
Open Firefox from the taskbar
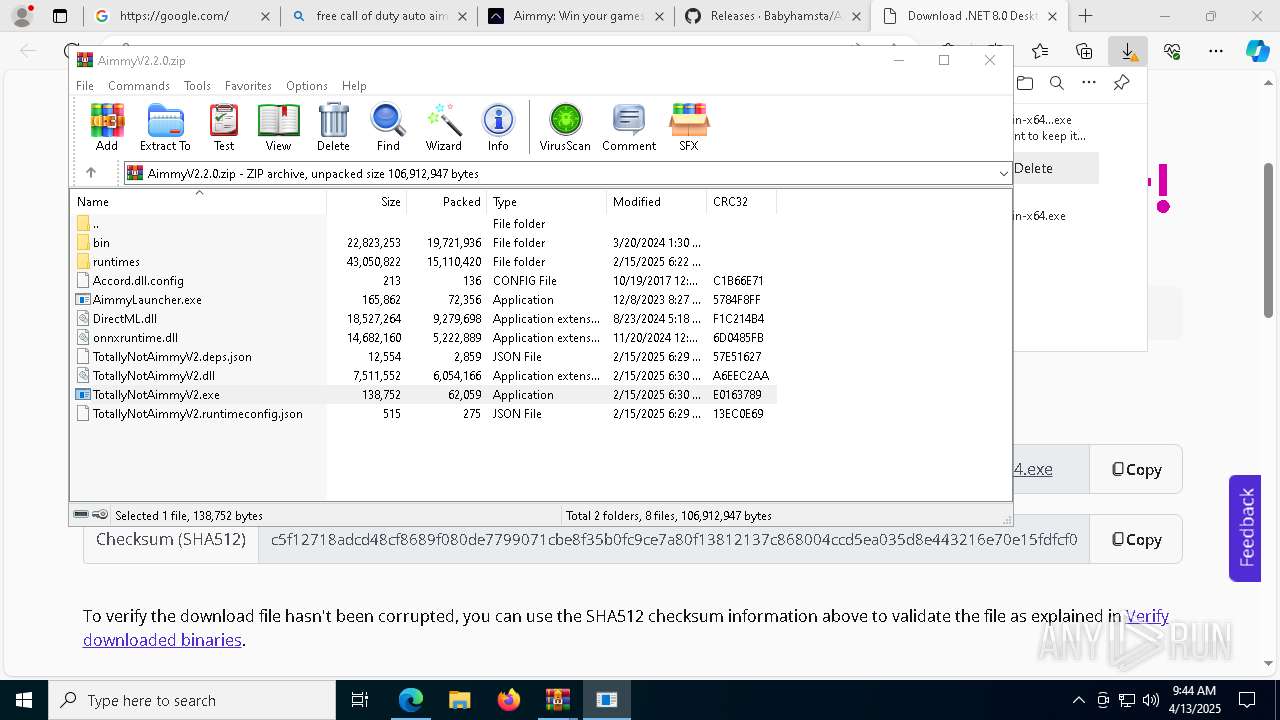click(508, 700)
